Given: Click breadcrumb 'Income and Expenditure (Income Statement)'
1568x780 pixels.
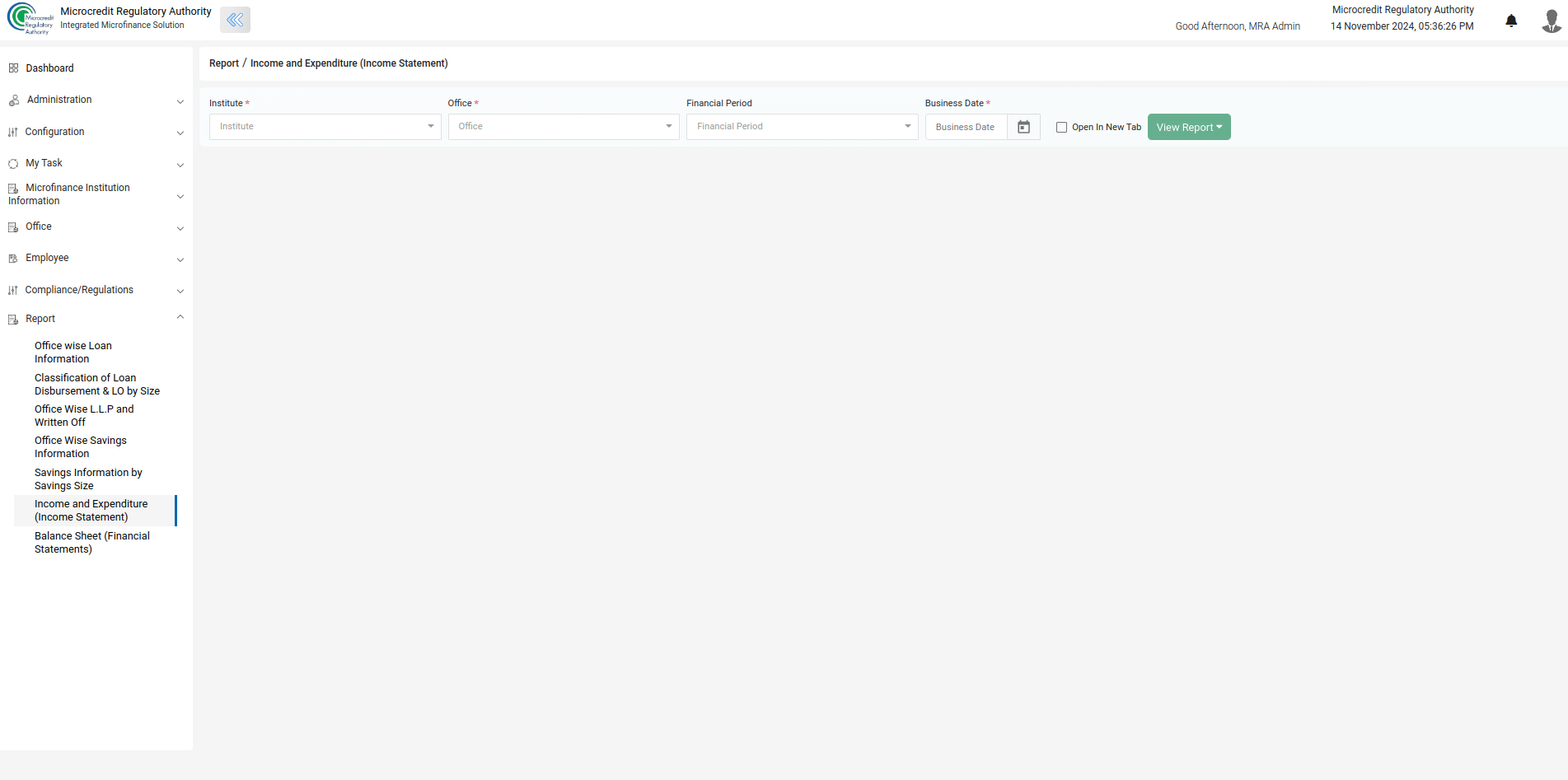Looking at the screenshot, I should tap(349, 63).
